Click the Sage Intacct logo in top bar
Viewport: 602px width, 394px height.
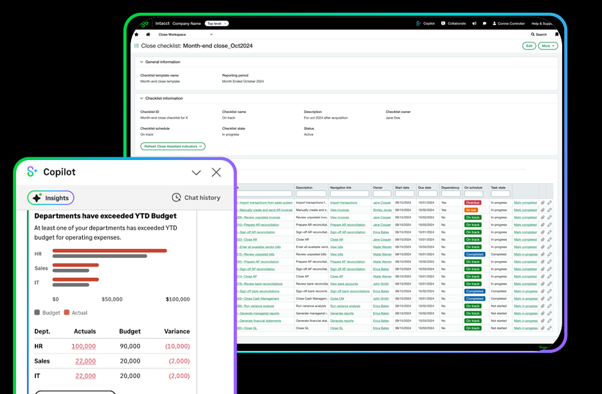pyautogui.click(x=144, y=24)
